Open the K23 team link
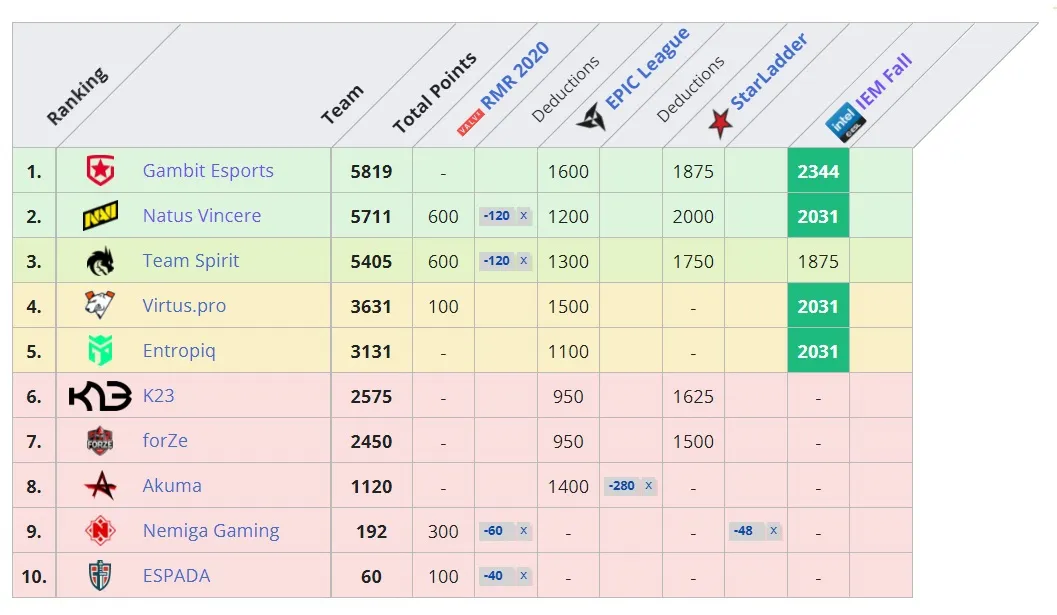Screen dimensions: 1057x615 pos(158,396)
